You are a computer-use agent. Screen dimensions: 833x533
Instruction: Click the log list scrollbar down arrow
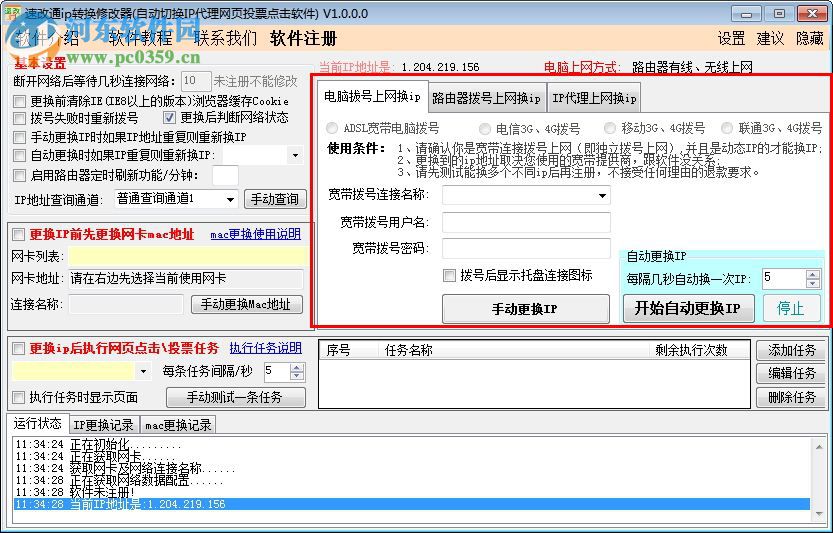point(819,513)
